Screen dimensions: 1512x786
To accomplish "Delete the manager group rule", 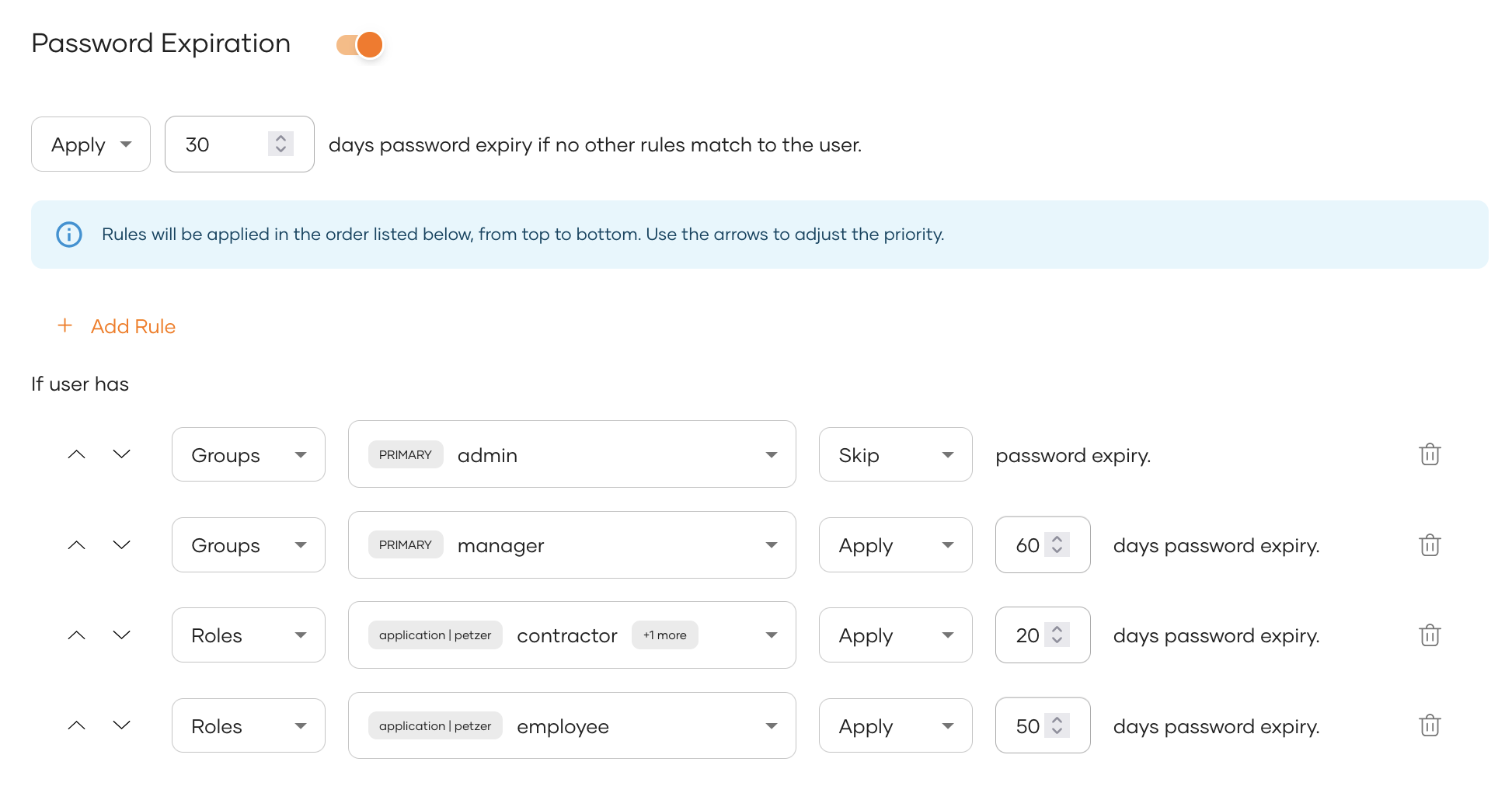I will (1430, 544).
